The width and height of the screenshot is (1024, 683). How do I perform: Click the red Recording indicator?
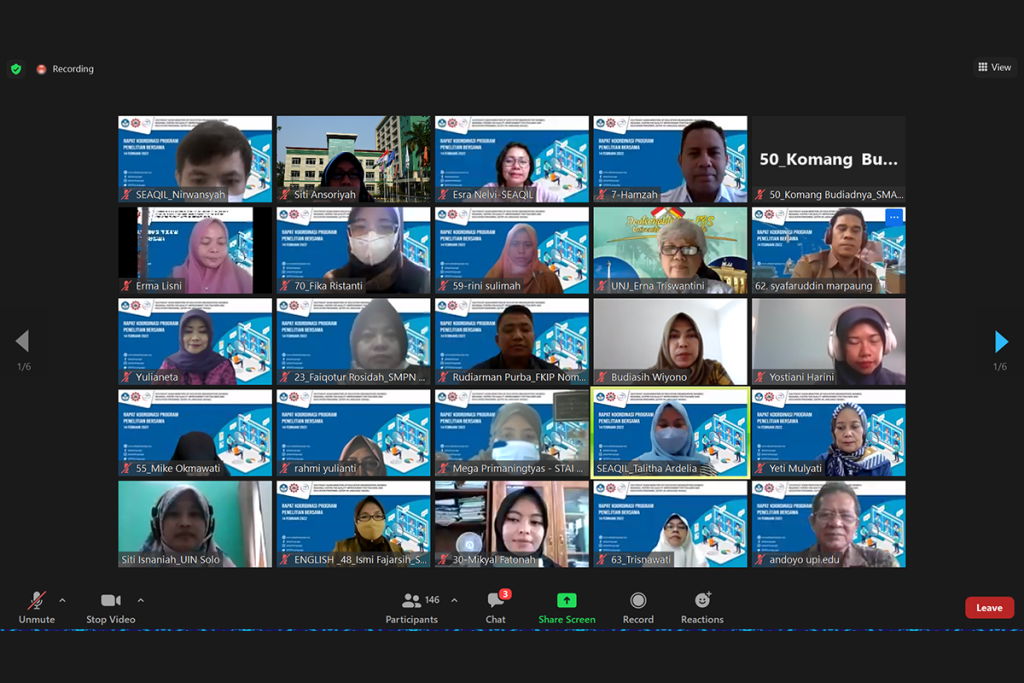click(x=42, y=69)
